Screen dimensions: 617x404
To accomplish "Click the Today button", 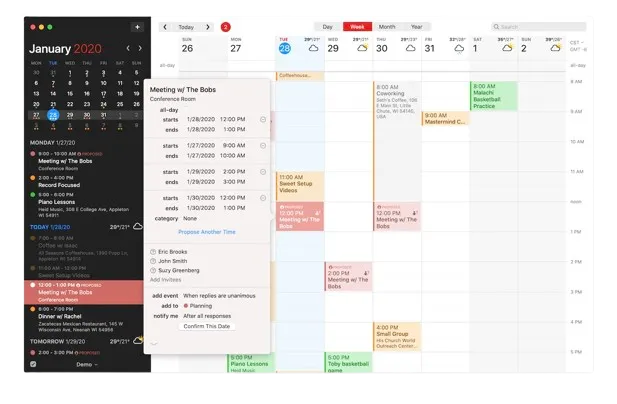I will pyautogui.click(x=186, y=27).
